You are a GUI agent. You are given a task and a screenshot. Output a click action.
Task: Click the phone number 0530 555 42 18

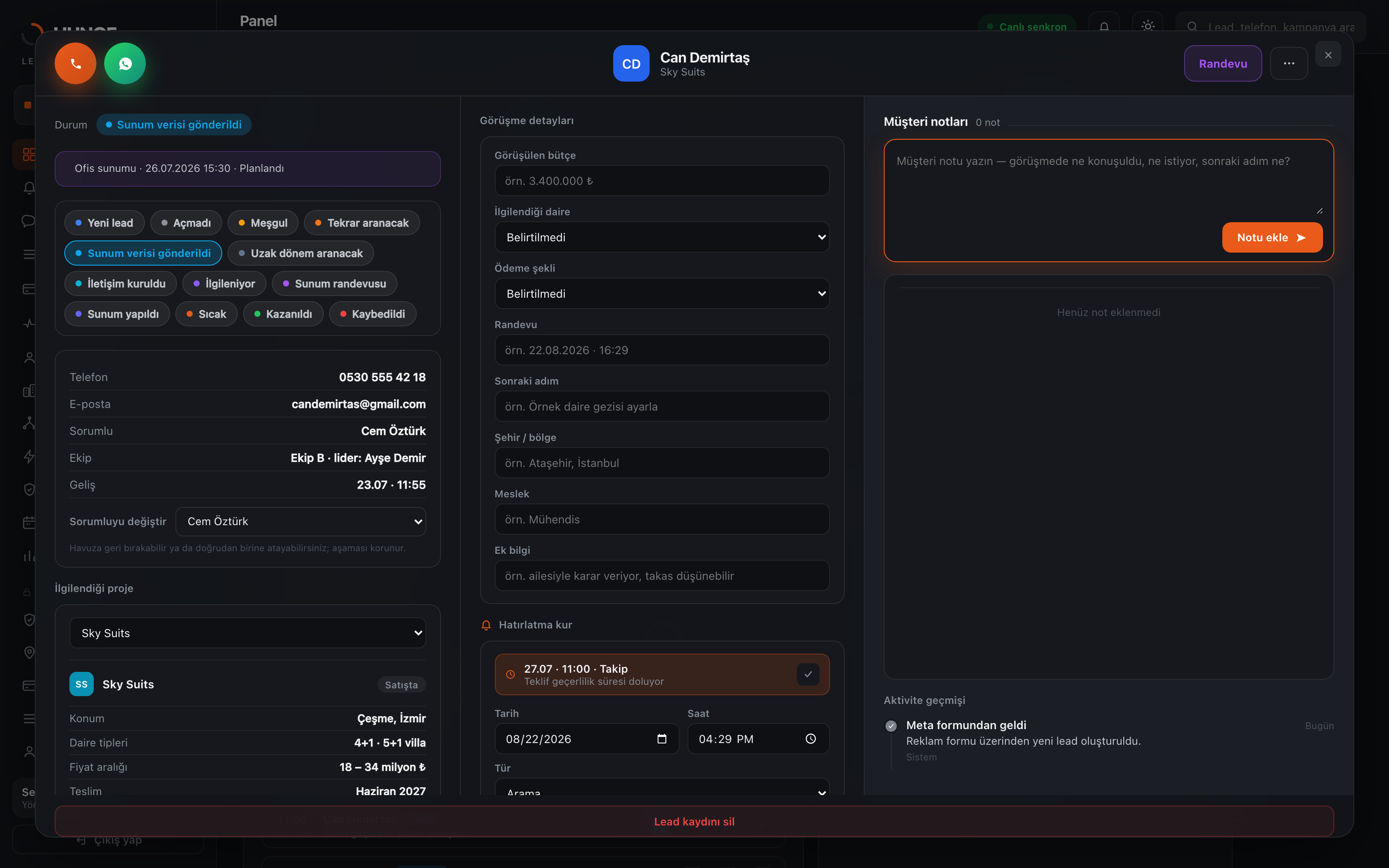pos(382,377)
